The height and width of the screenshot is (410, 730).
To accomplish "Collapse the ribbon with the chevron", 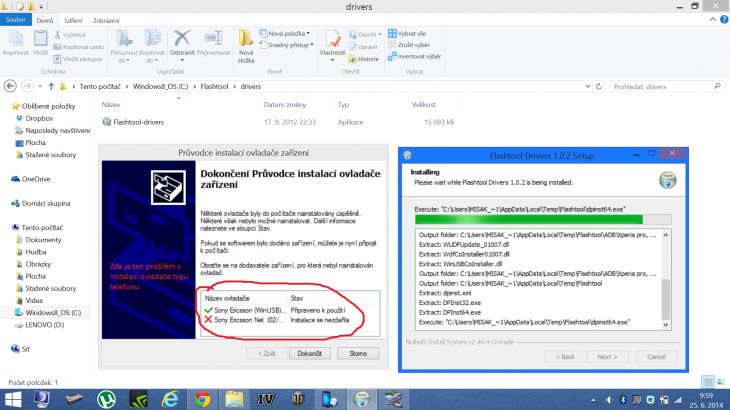I will (x=712, y=20).
